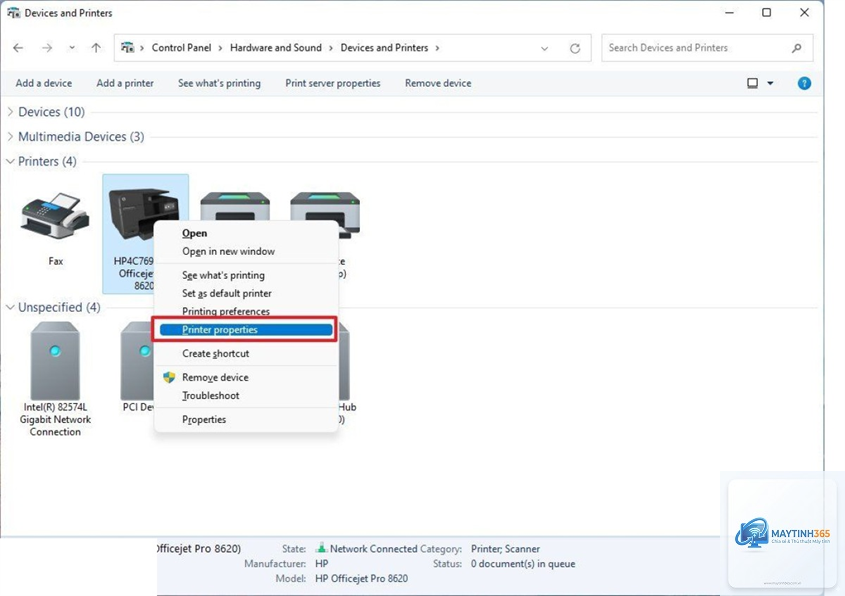This screenshot has width=845, height=596.
Task: Go forward with the right arrow
Action: coord(47,48)
